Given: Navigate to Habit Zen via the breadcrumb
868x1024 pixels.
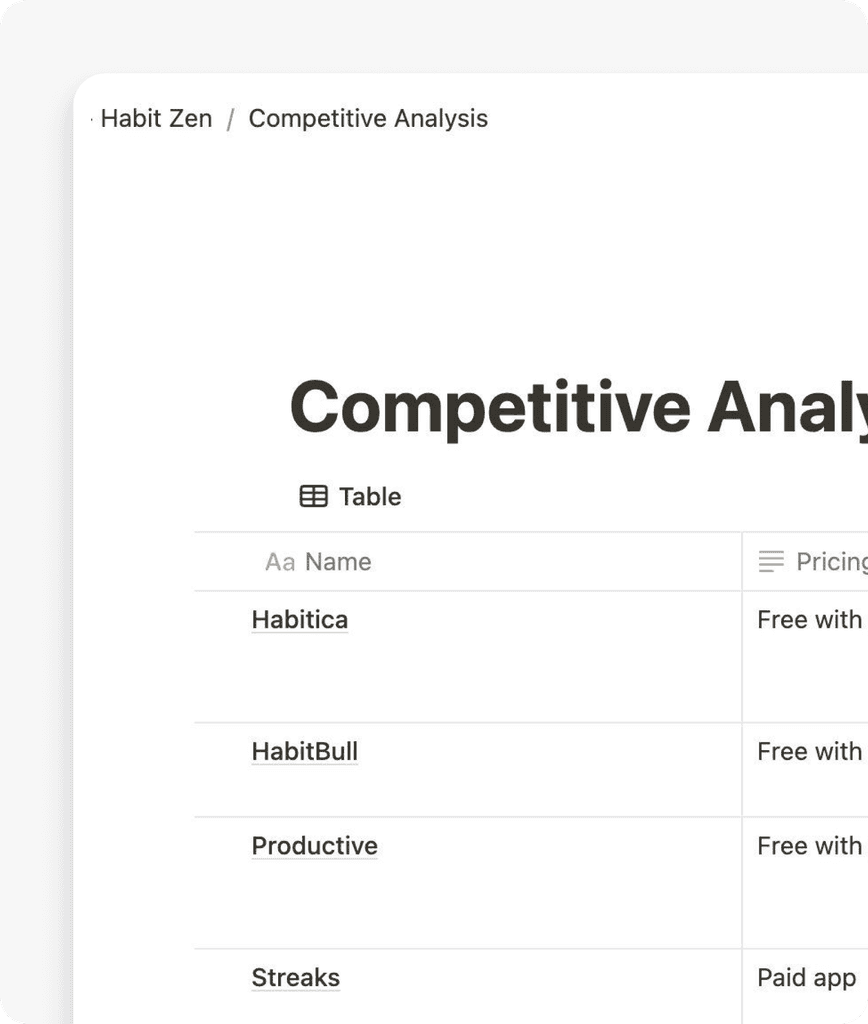Looking at the screenshot, I should (156, 118).
